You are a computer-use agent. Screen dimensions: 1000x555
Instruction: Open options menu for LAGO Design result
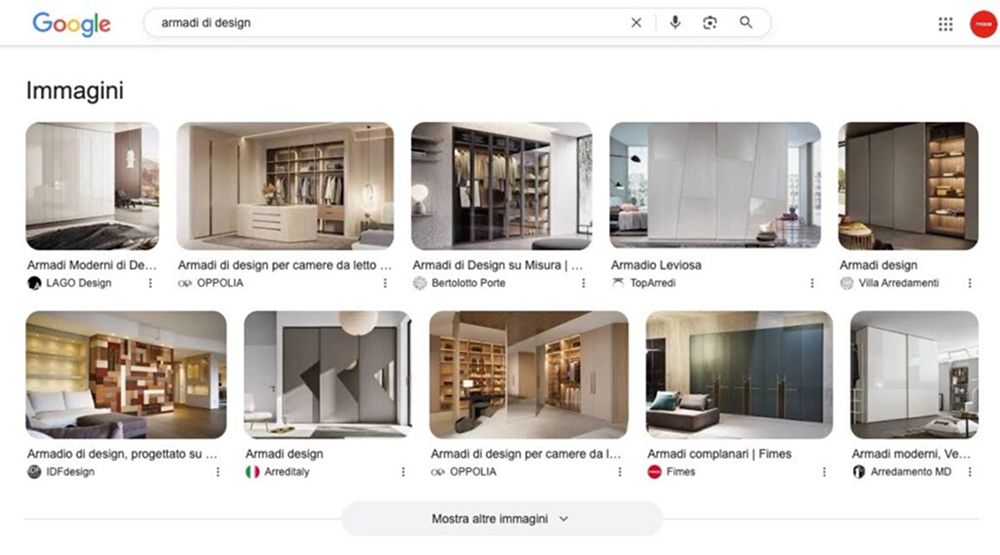[x=151, y=283]
